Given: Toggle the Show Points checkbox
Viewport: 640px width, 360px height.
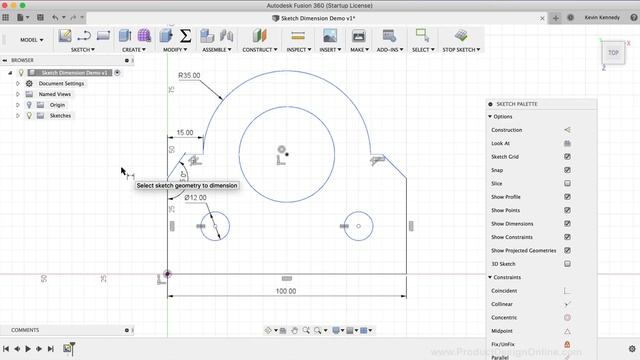Looking at the screenshot, I should pos(567,210).
